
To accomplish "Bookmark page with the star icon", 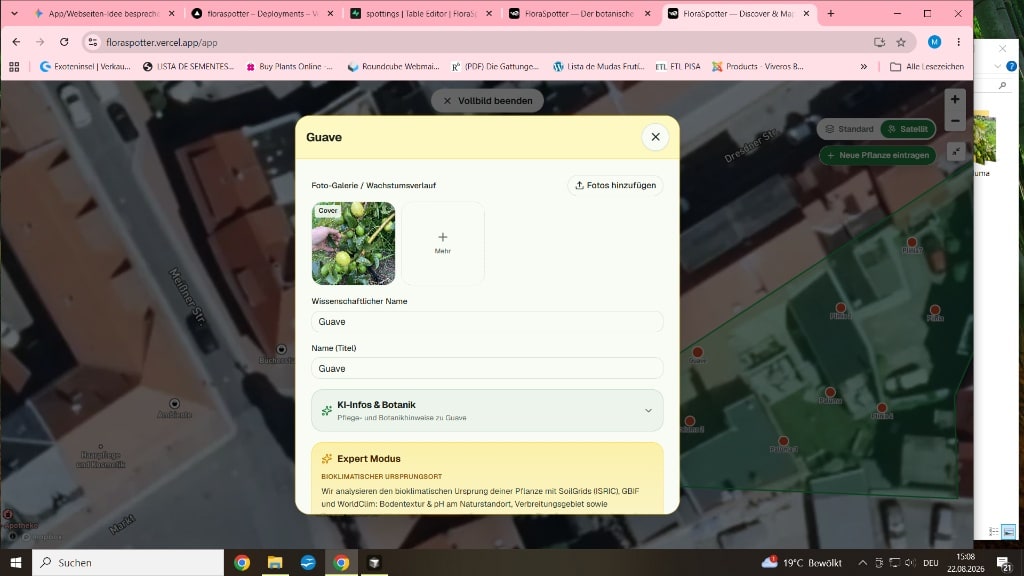I will (901, 42).
